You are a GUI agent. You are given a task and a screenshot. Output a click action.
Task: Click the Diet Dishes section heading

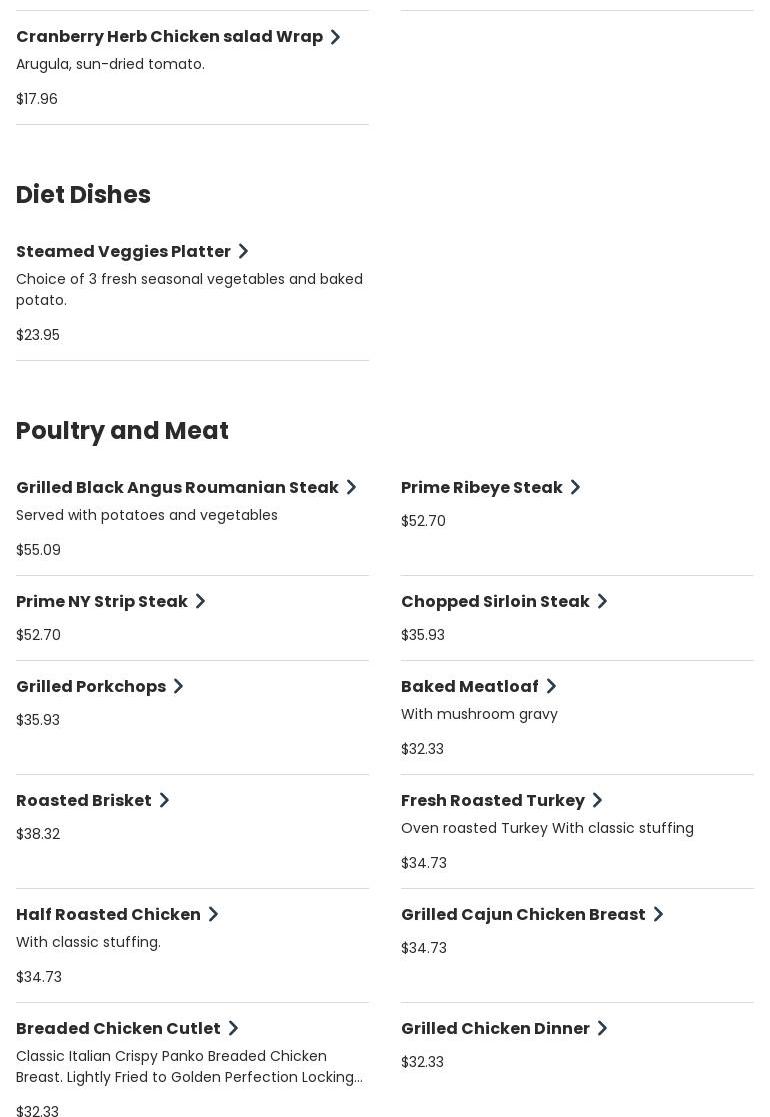83,195
